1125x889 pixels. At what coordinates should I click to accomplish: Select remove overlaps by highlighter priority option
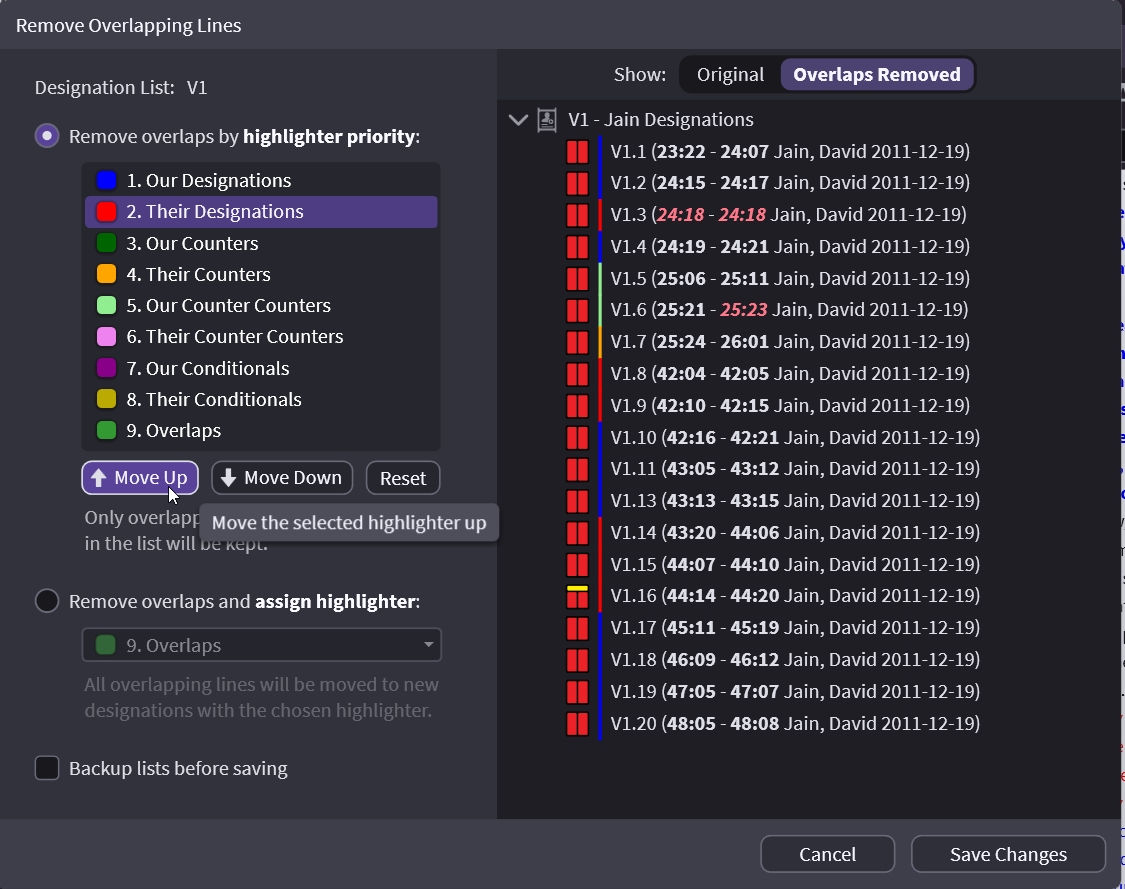point(47,136)
